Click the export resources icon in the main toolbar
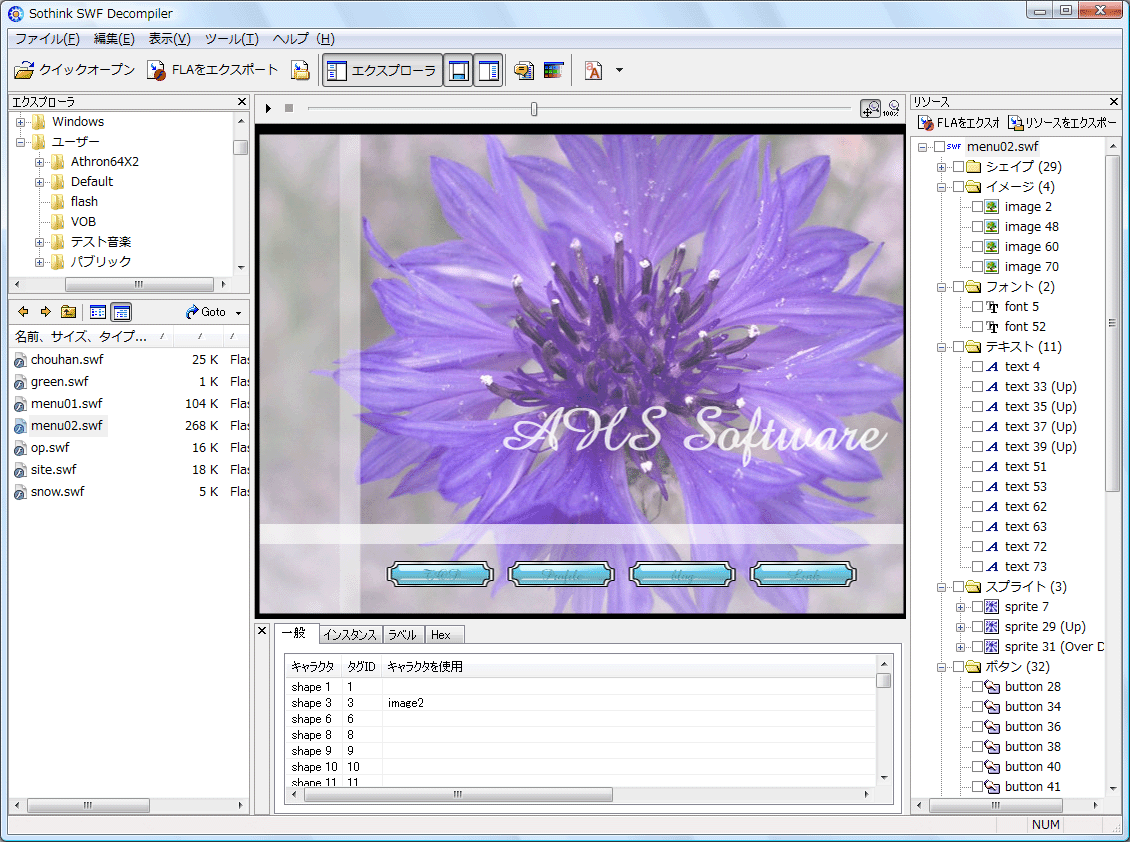 coord(300,70)
